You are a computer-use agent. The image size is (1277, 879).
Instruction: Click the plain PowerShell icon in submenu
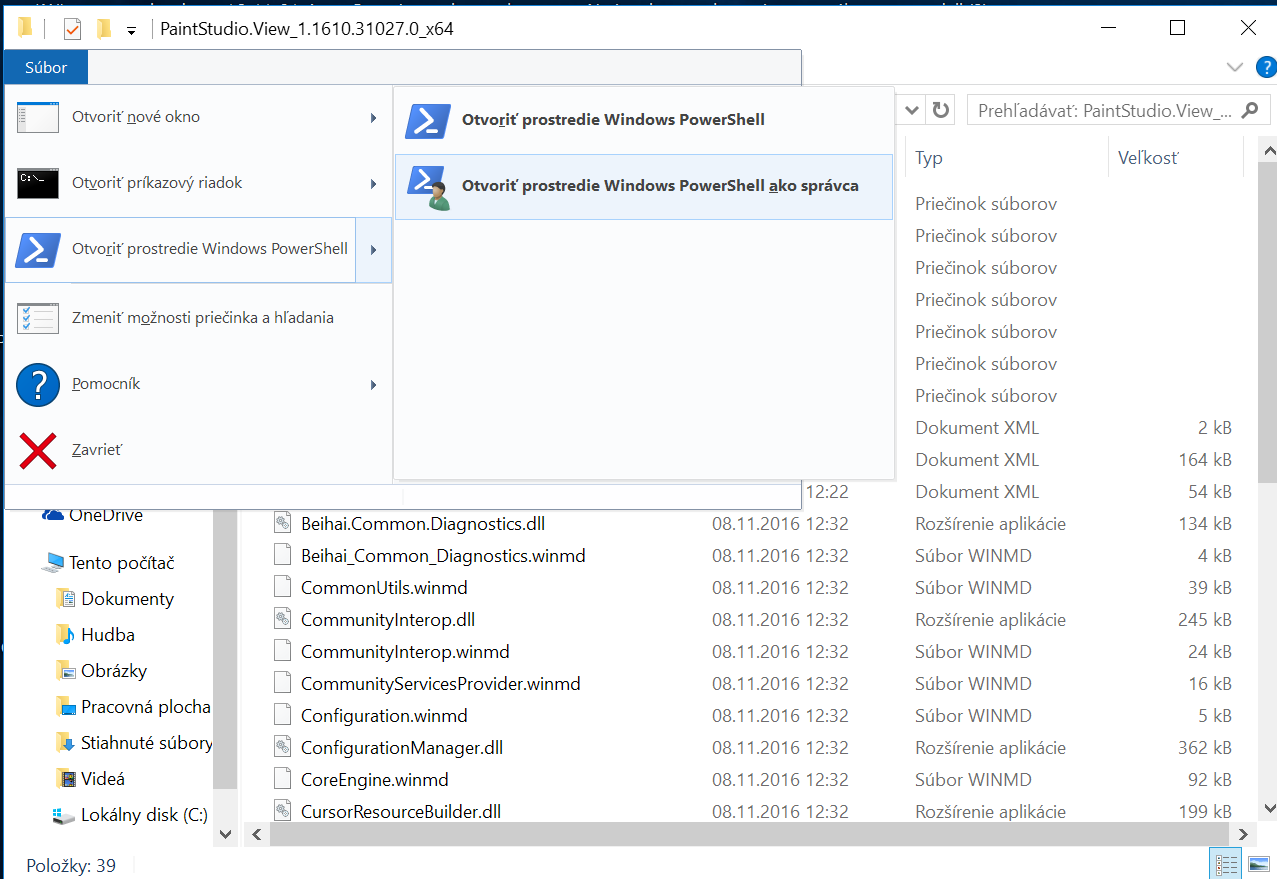click(428, 120)
